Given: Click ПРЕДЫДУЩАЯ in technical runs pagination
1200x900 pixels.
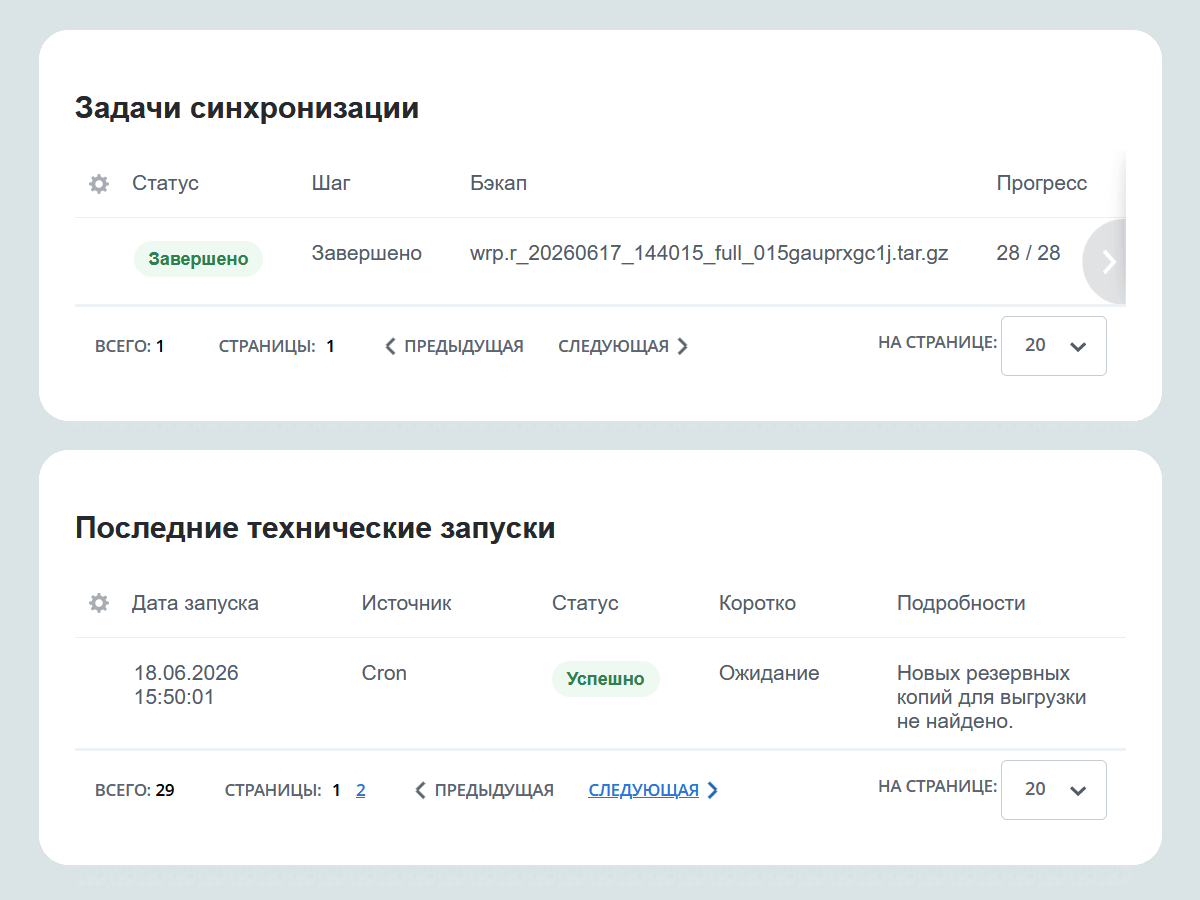Looking at the screenshot, I should [x=494, y=790].
